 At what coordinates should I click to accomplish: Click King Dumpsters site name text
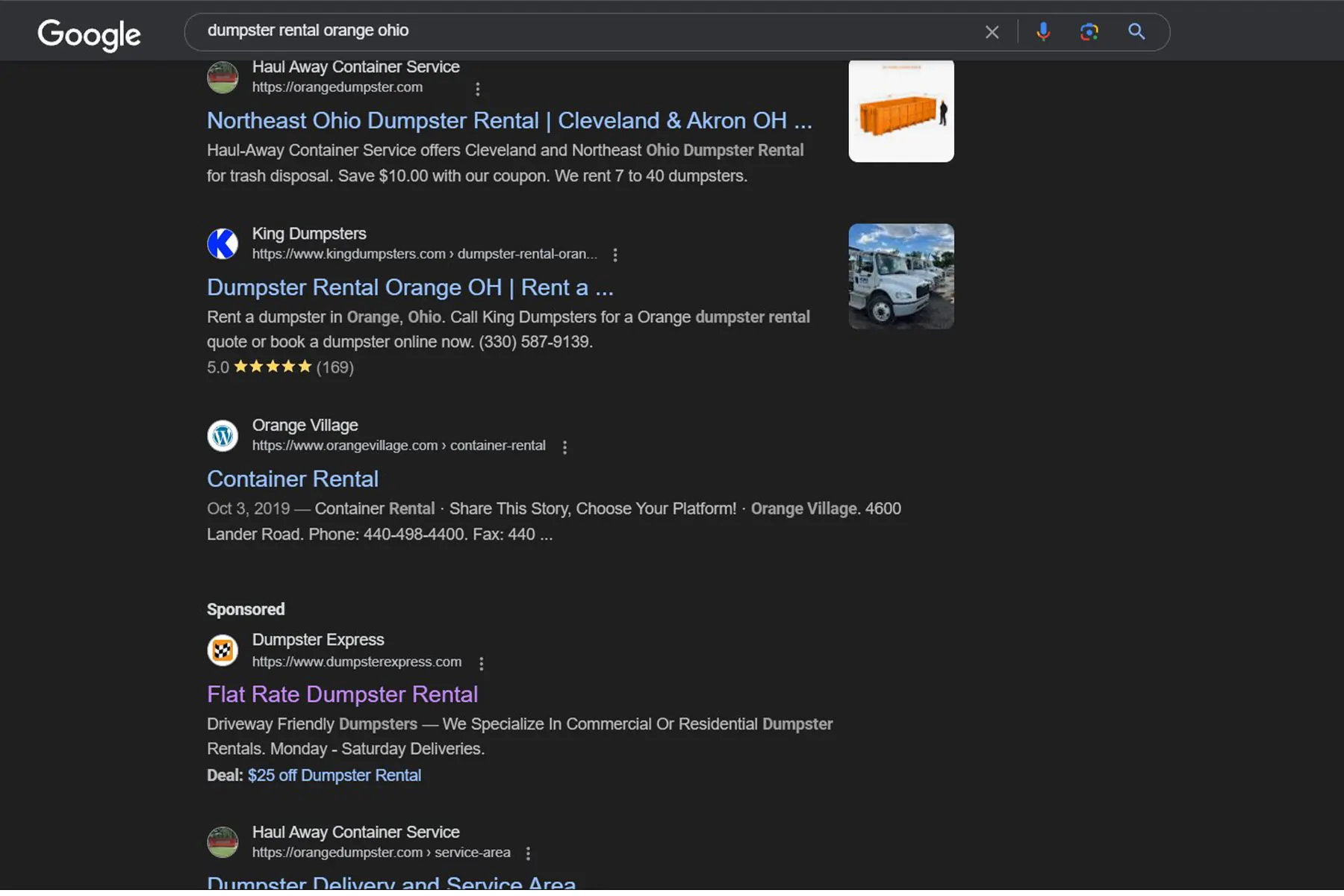pos(309,234)
